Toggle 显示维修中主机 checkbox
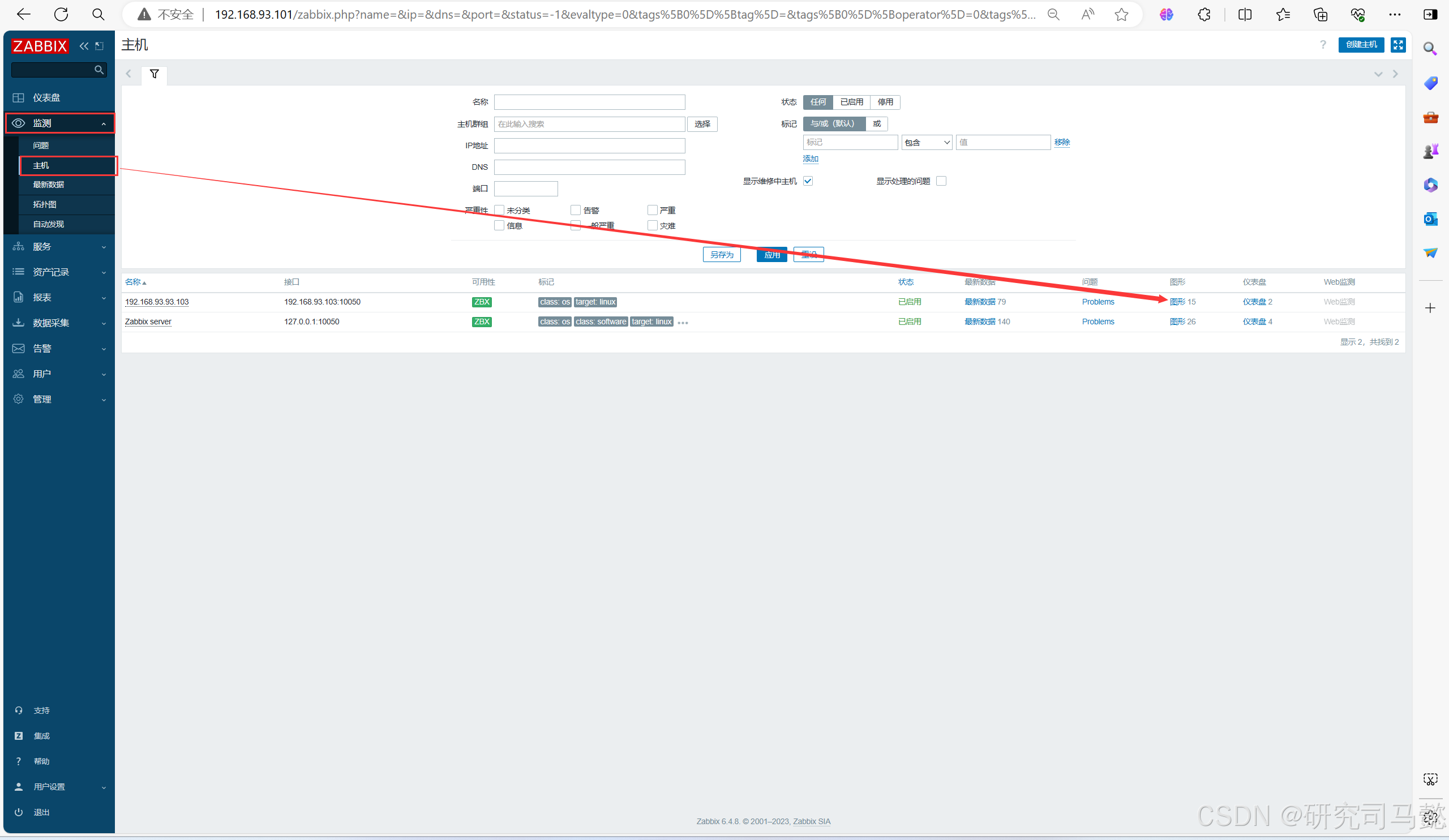 tap(808, 181)
